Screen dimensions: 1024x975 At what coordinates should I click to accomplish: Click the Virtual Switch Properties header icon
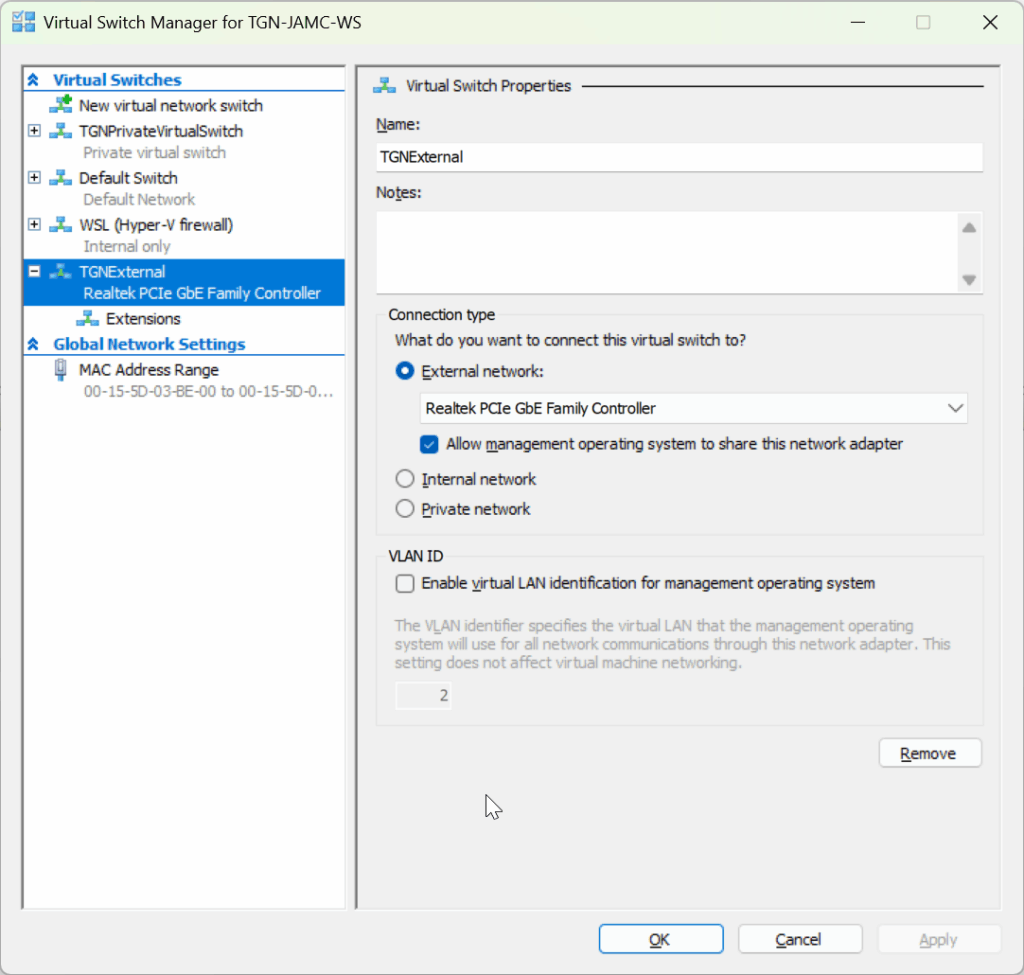[x=385, y=86]
